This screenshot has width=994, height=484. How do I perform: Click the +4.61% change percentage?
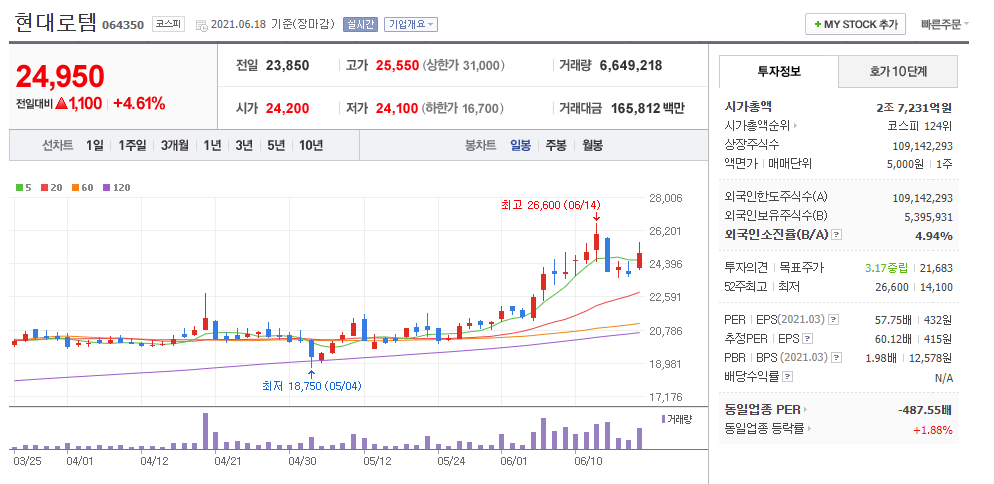[x=139, y=104]
